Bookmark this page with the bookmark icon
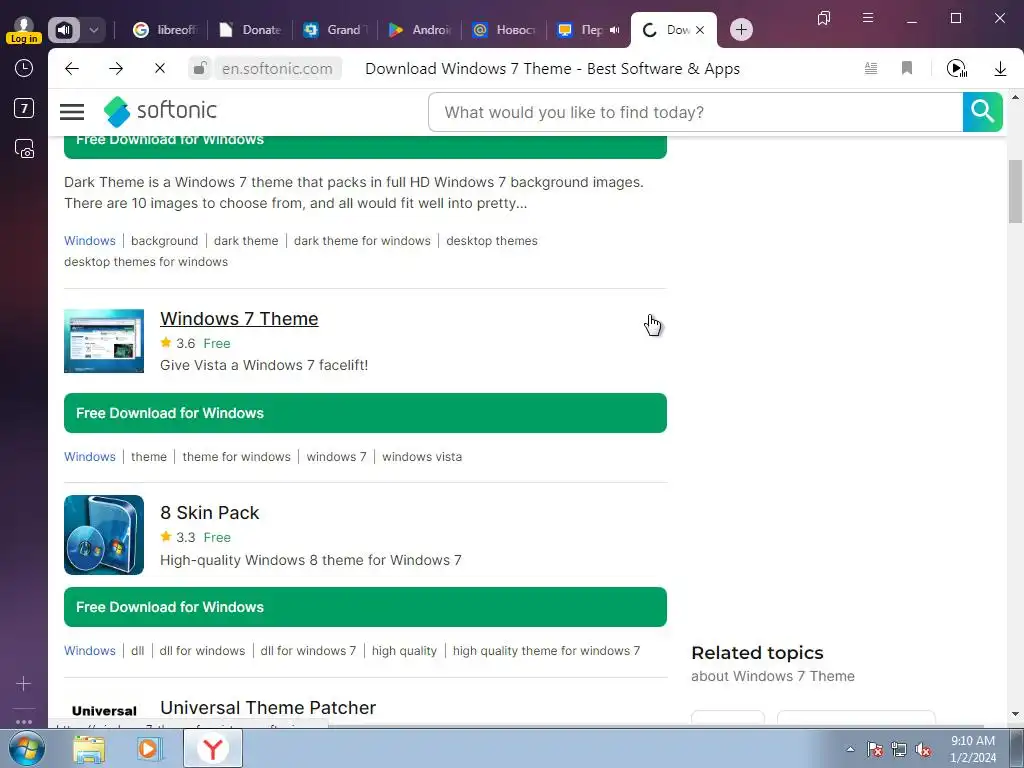The image size is (1024, 768). point(907,68)
